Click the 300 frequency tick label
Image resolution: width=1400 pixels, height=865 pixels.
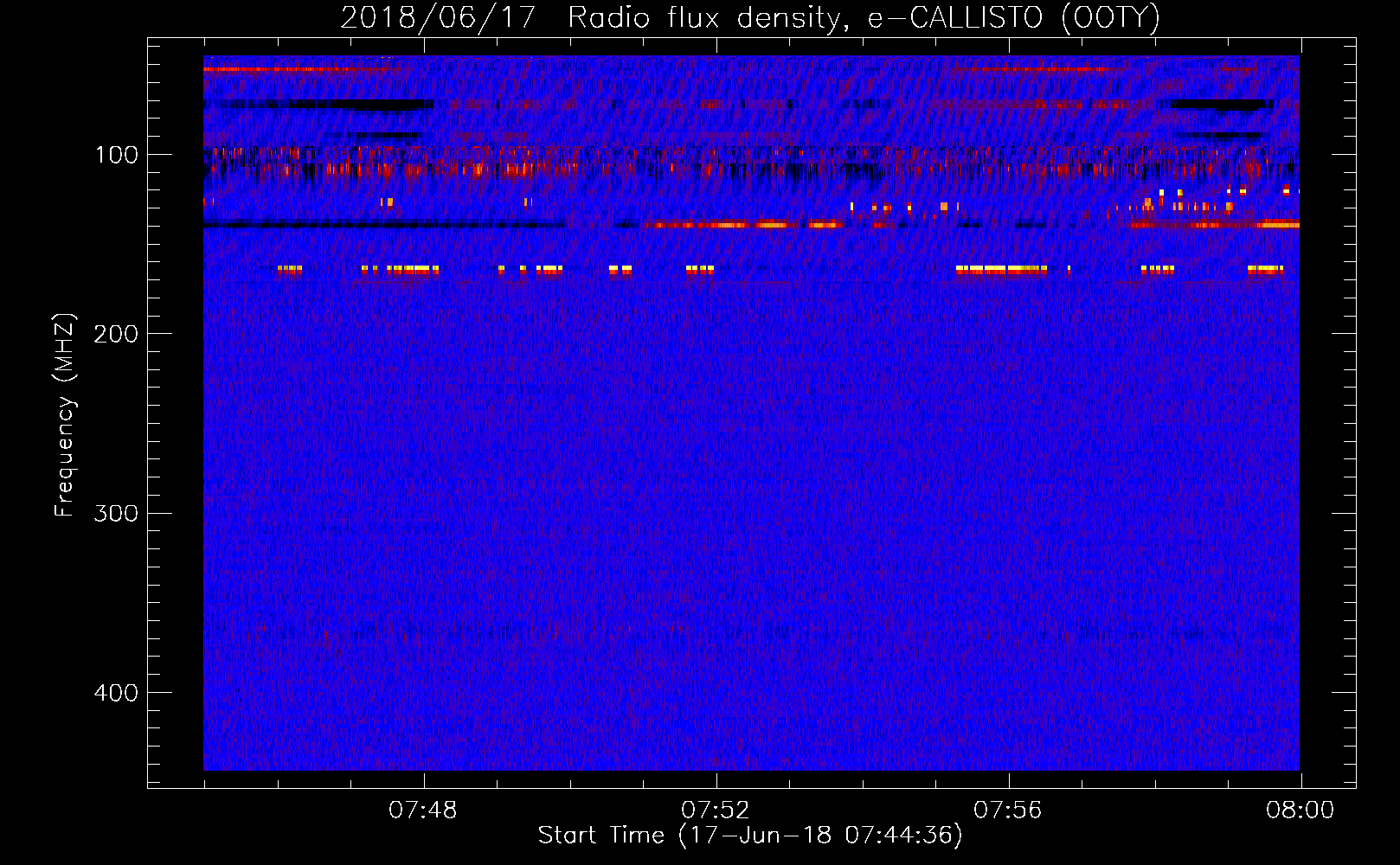coord(116,513)
